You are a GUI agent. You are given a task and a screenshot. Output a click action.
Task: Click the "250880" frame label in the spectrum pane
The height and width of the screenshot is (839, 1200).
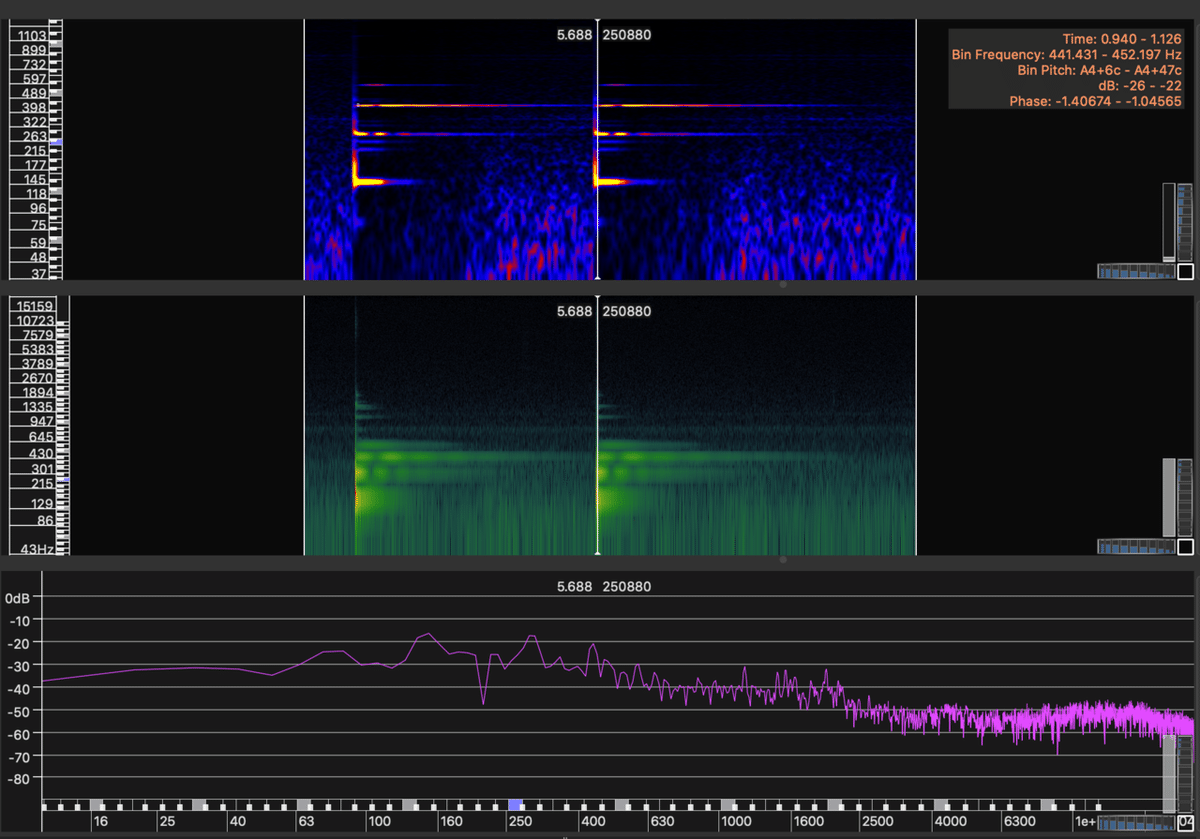(627, 586)
